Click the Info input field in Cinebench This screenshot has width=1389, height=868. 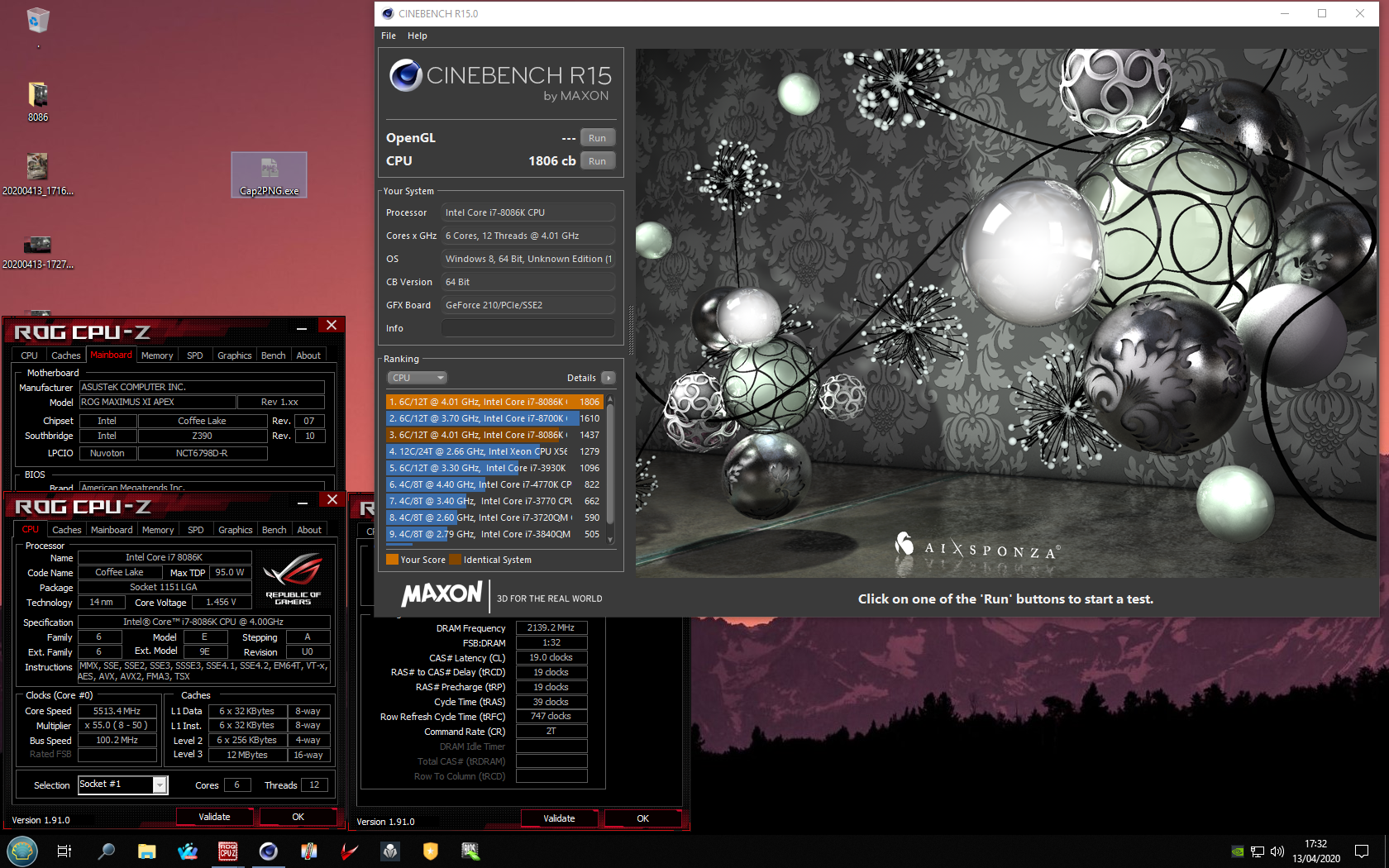(x=528, y=328)
